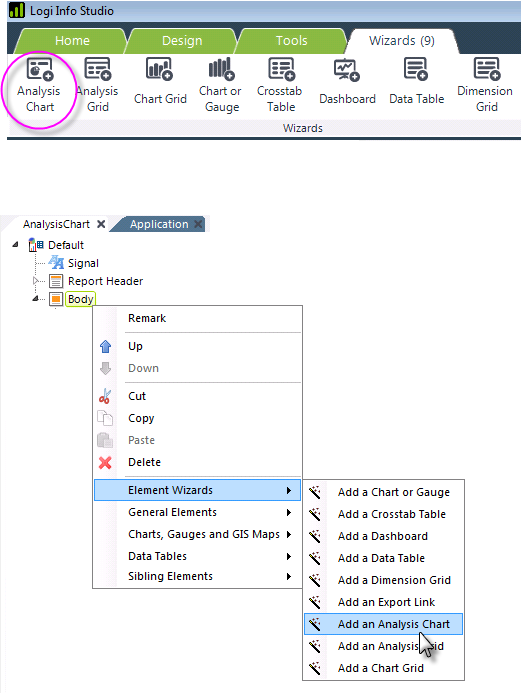Choose Add a Dashboard text
Screen dimensions: 524x693
pyautogui.click(x=383, y=536)
